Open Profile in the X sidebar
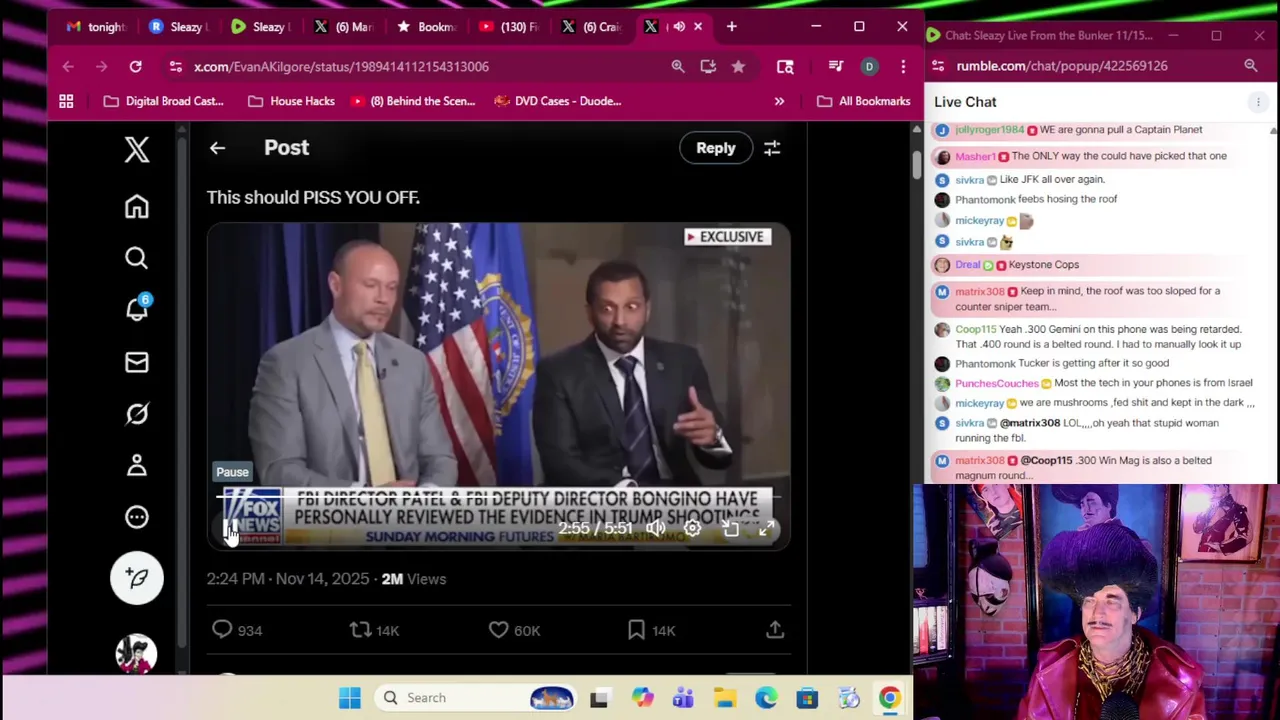 click(x=137, y=465)
